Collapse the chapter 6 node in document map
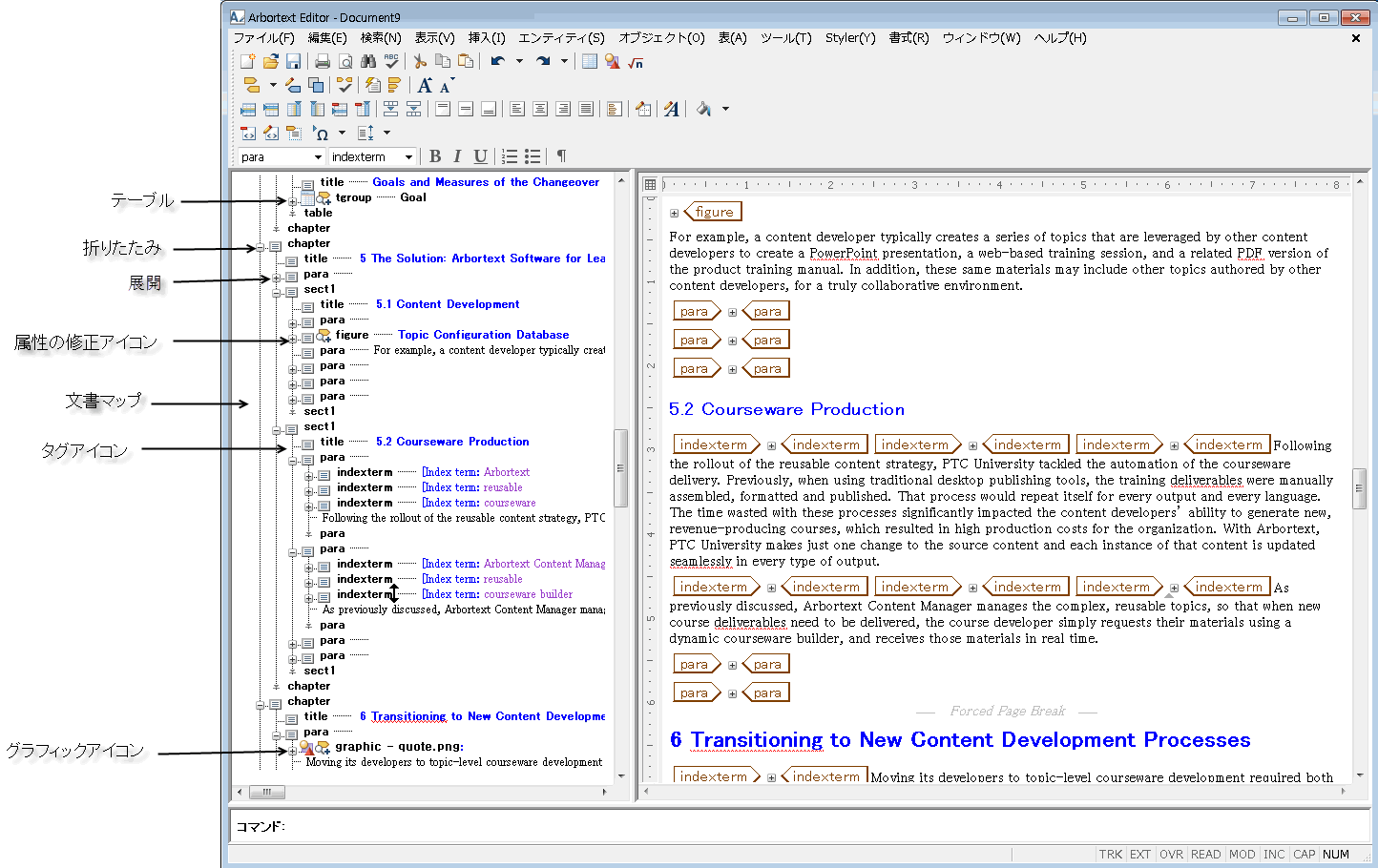1378x868 pixels. pyautogui.click(x=261, y=705)
